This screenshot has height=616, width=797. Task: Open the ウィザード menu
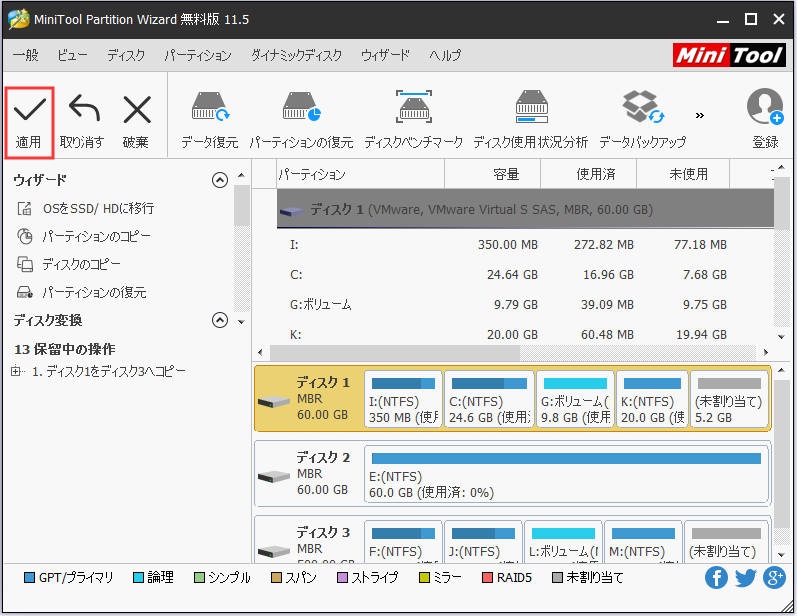tap(385, 55)
